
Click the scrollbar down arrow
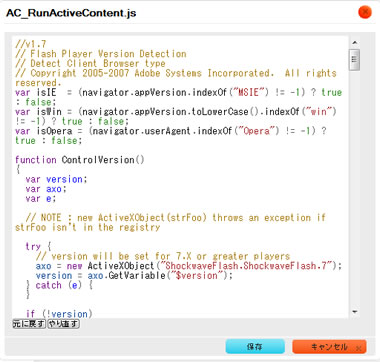pos(354,312)
